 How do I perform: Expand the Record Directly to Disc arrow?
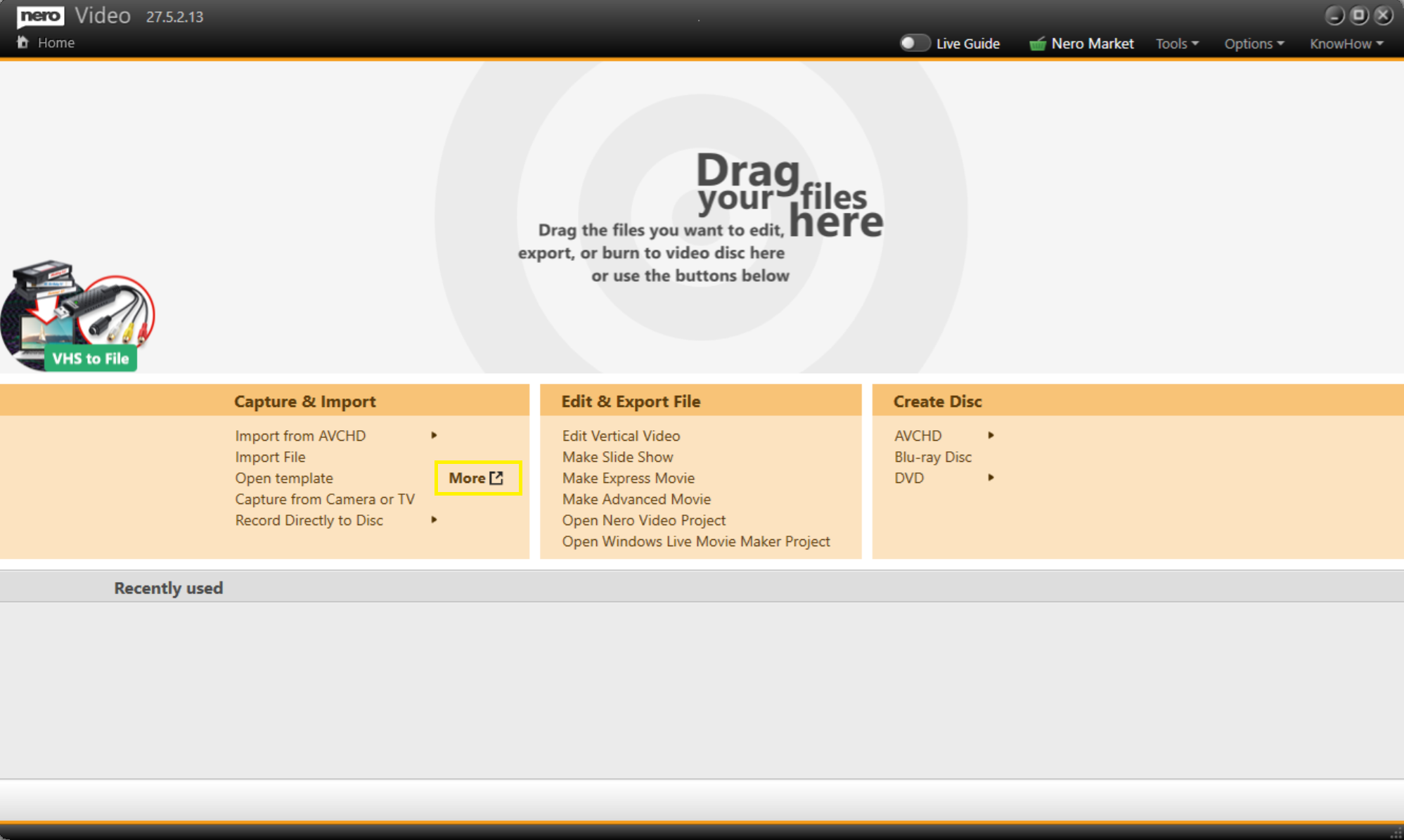pos(434,519)
